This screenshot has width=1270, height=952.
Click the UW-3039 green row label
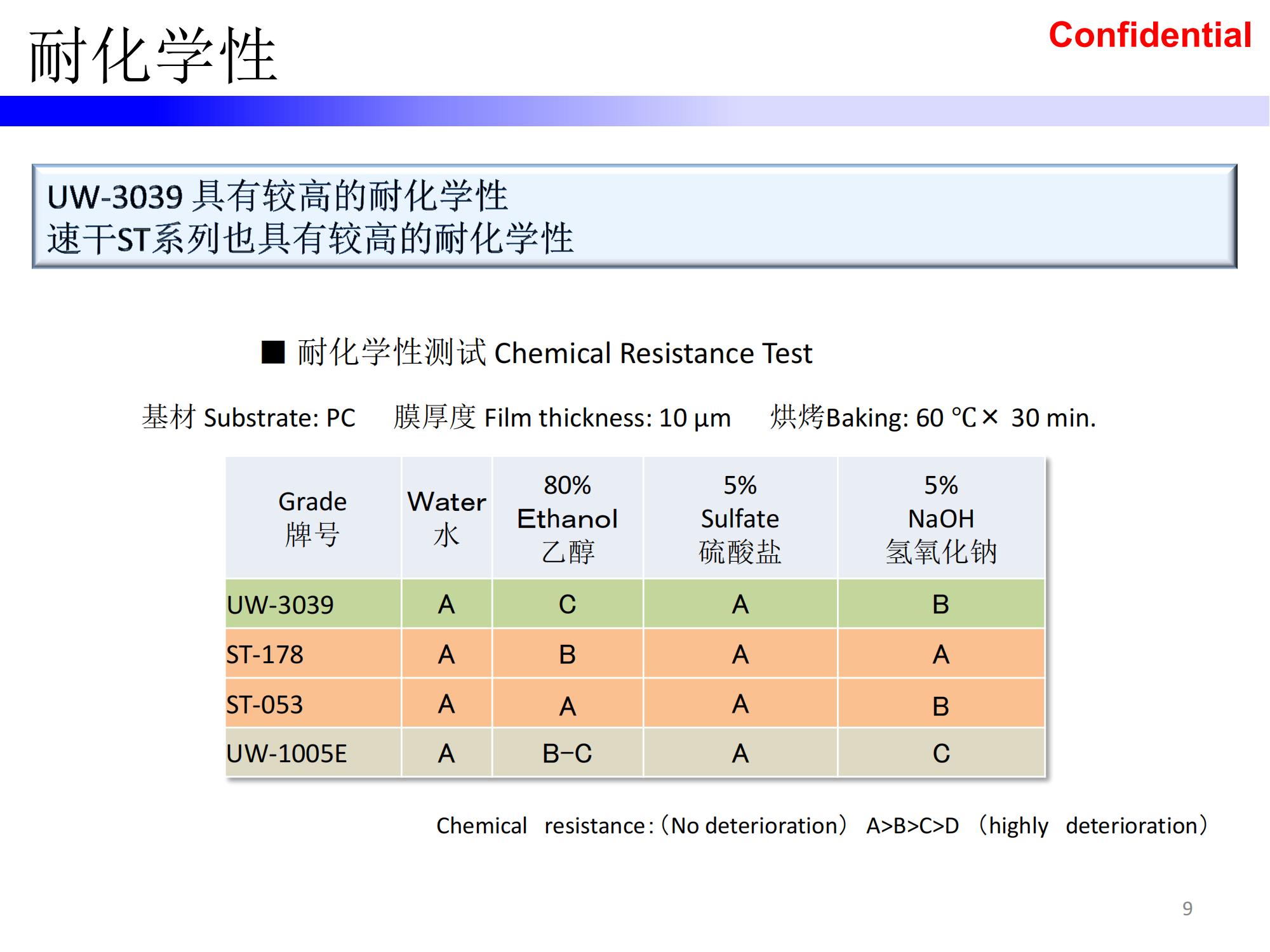click(x=281, y=604)
